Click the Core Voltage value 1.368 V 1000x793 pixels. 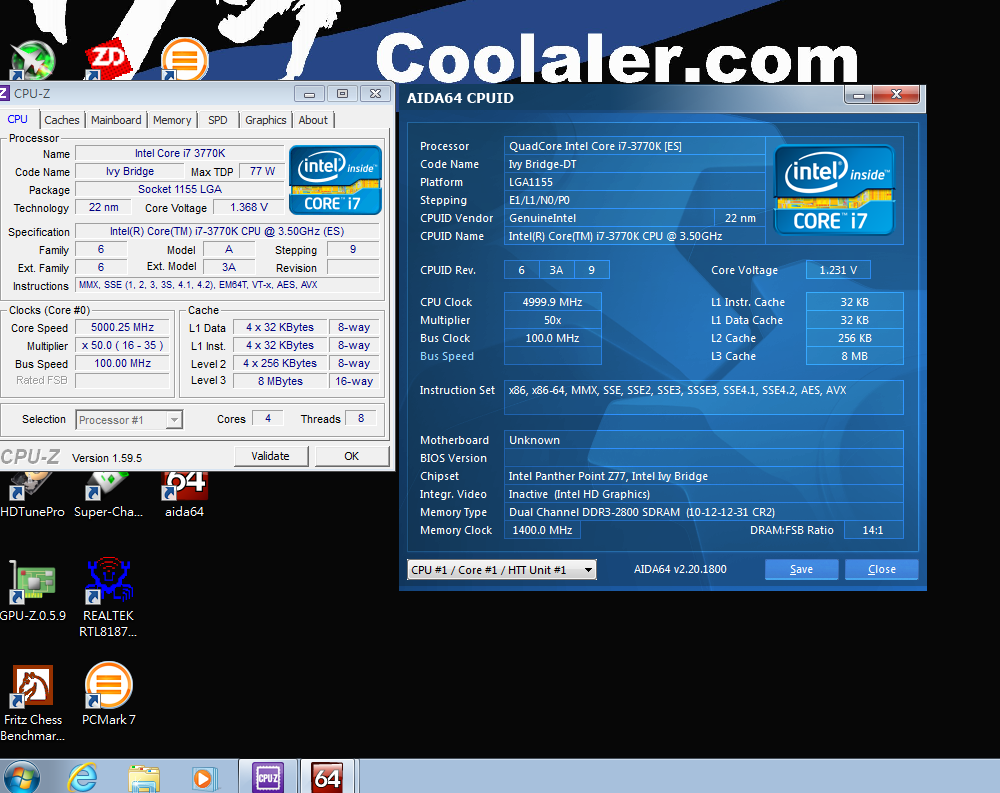tap(249, 207)
